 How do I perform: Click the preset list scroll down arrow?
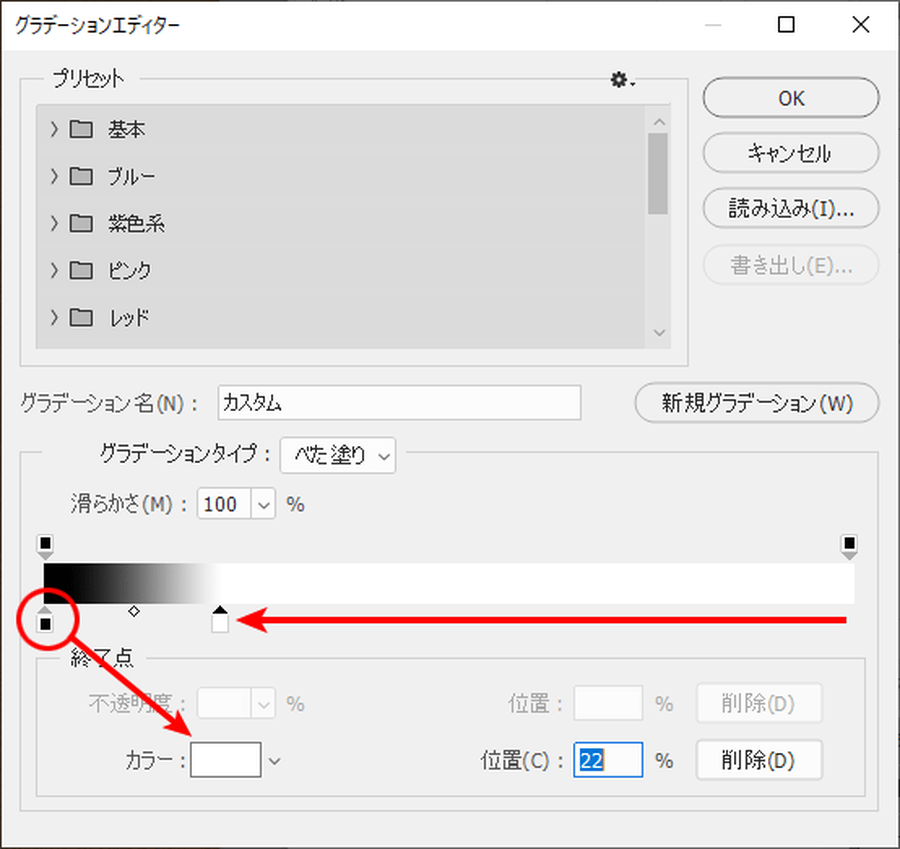659,332
